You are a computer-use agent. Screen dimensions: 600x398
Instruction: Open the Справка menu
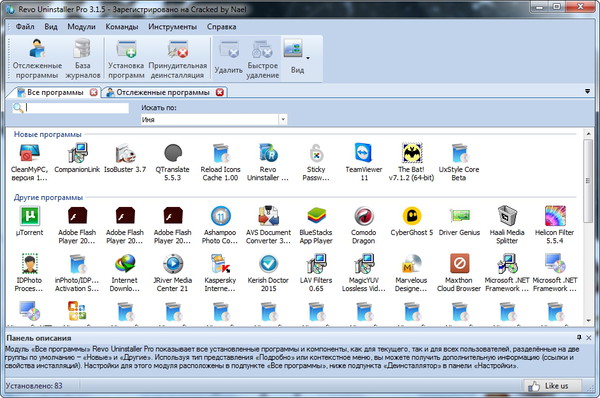[222, 27]
